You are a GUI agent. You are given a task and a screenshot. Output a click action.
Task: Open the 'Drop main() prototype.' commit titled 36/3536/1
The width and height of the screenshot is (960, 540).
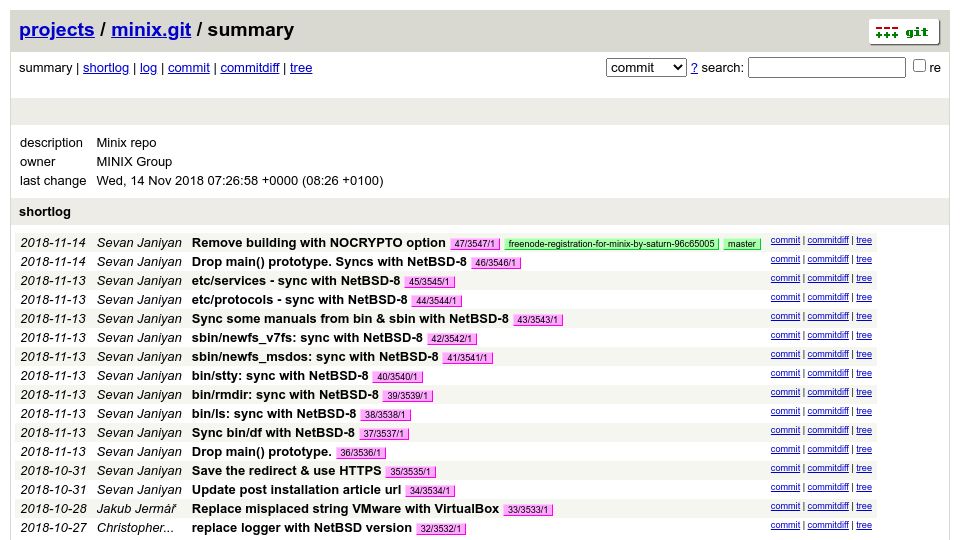[x=261, y=452]
